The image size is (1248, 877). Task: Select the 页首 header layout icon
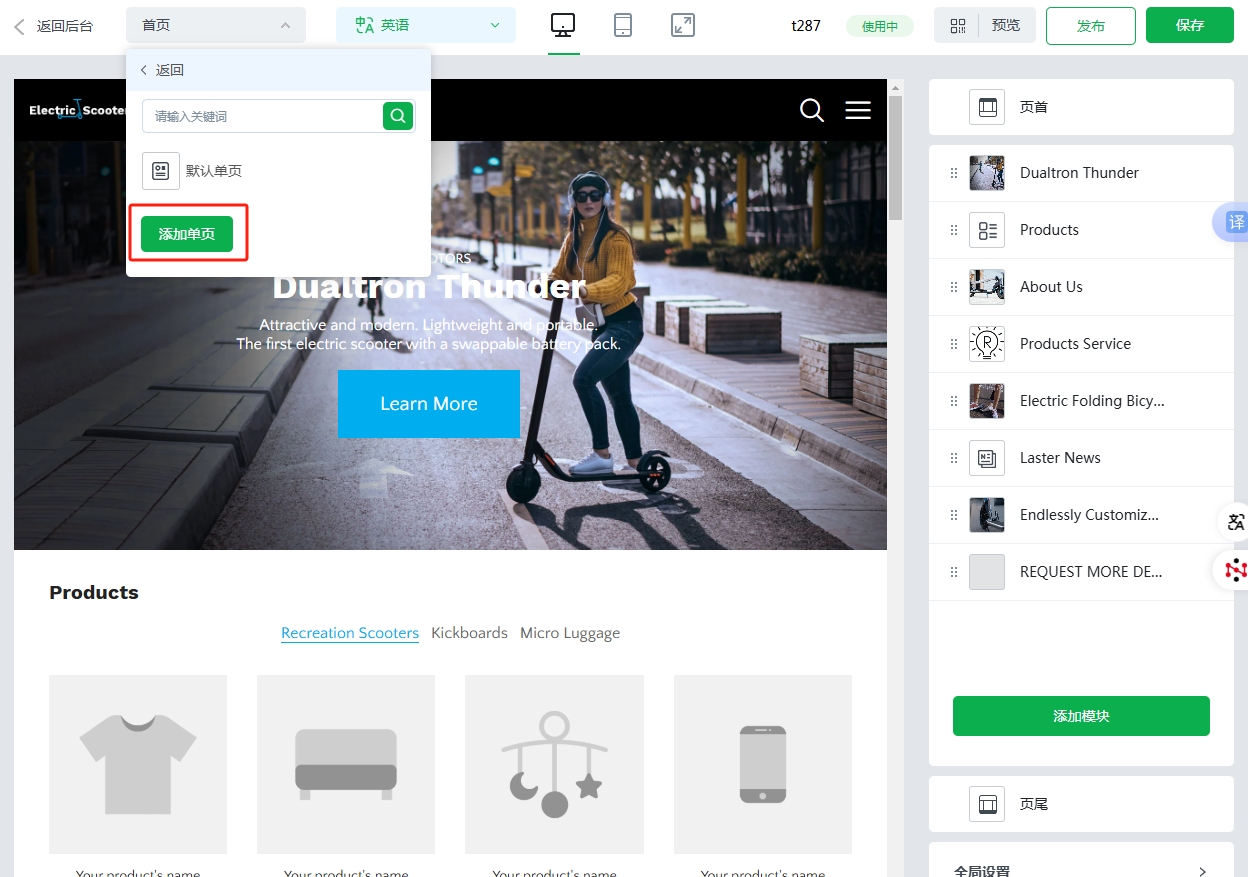(987, 107)
